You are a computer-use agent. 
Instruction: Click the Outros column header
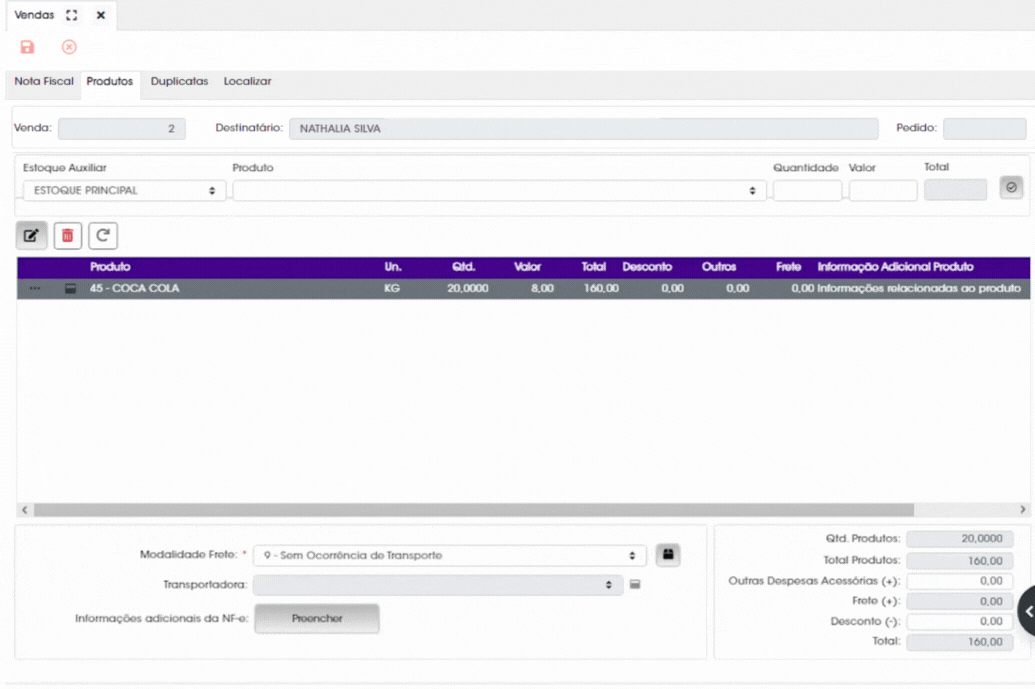[719, 267]
